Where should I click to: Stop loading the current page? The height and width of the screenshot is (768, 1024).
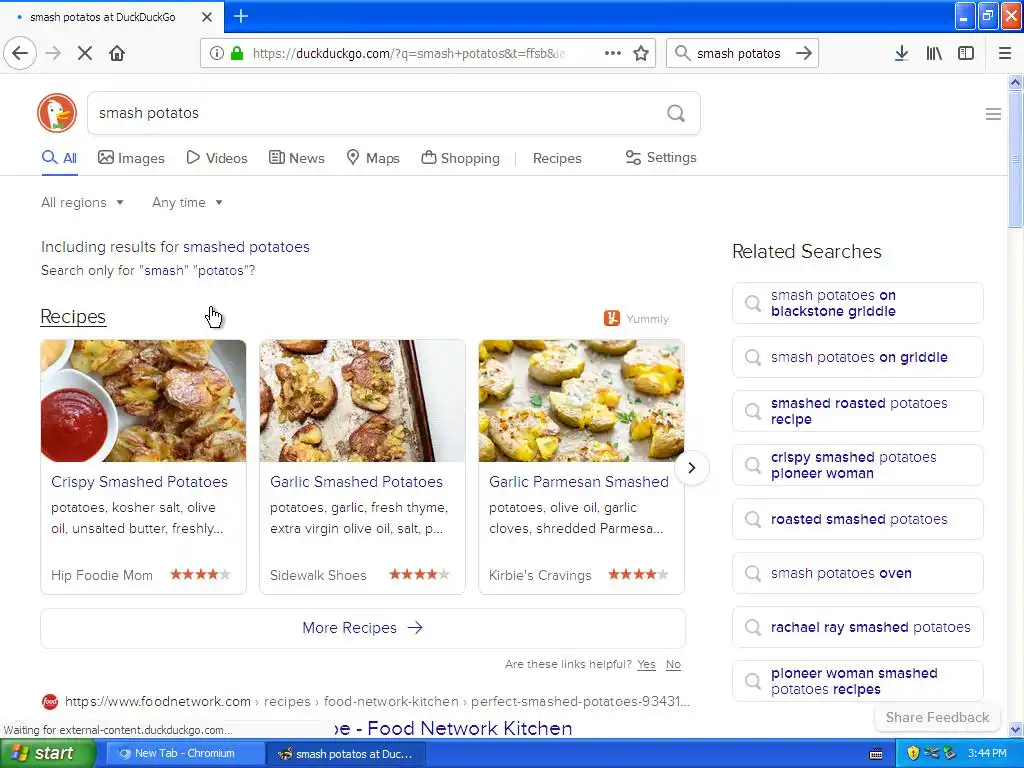pyautogui.click(x=85, y=53)
